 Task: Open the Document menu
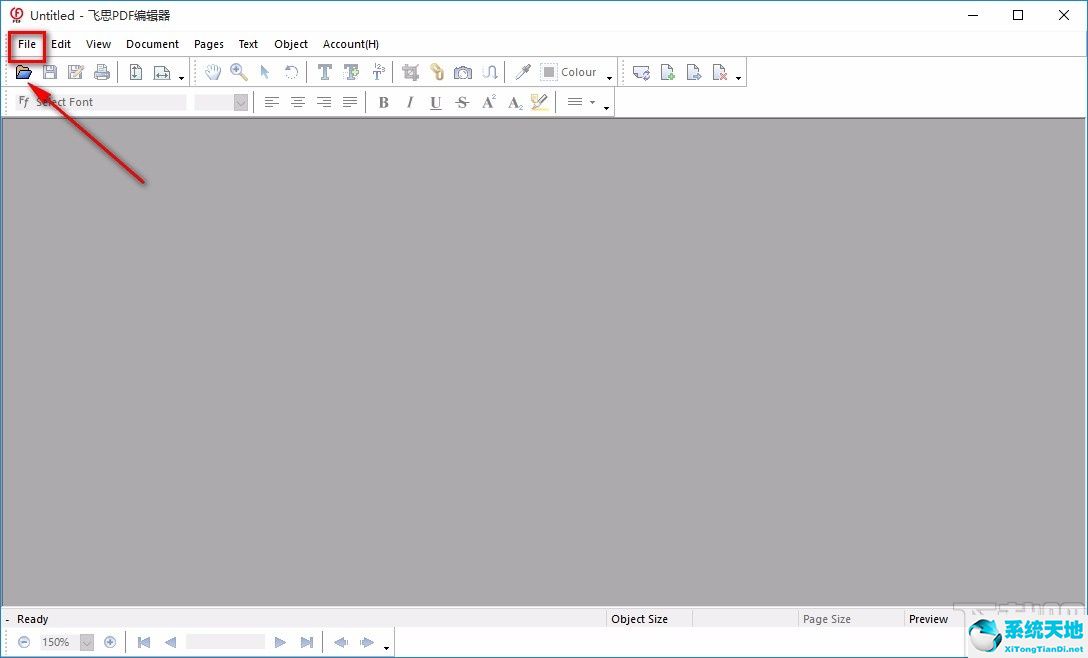coord(152,44)
